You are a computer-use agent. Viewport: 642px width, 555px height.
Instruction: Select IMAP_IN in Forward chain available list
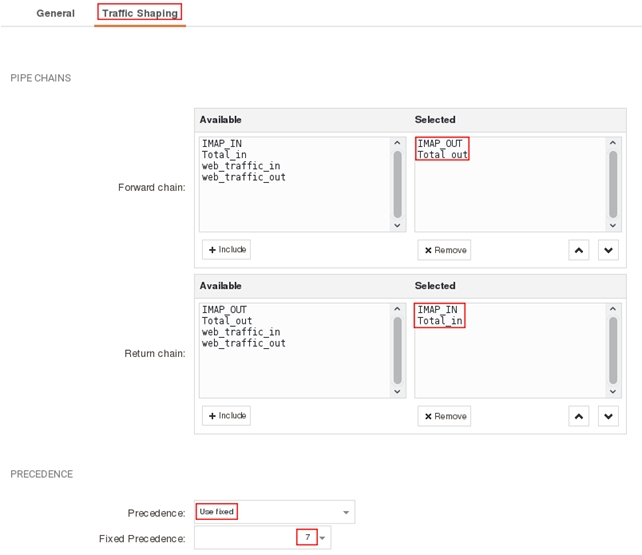click(221, 144)
